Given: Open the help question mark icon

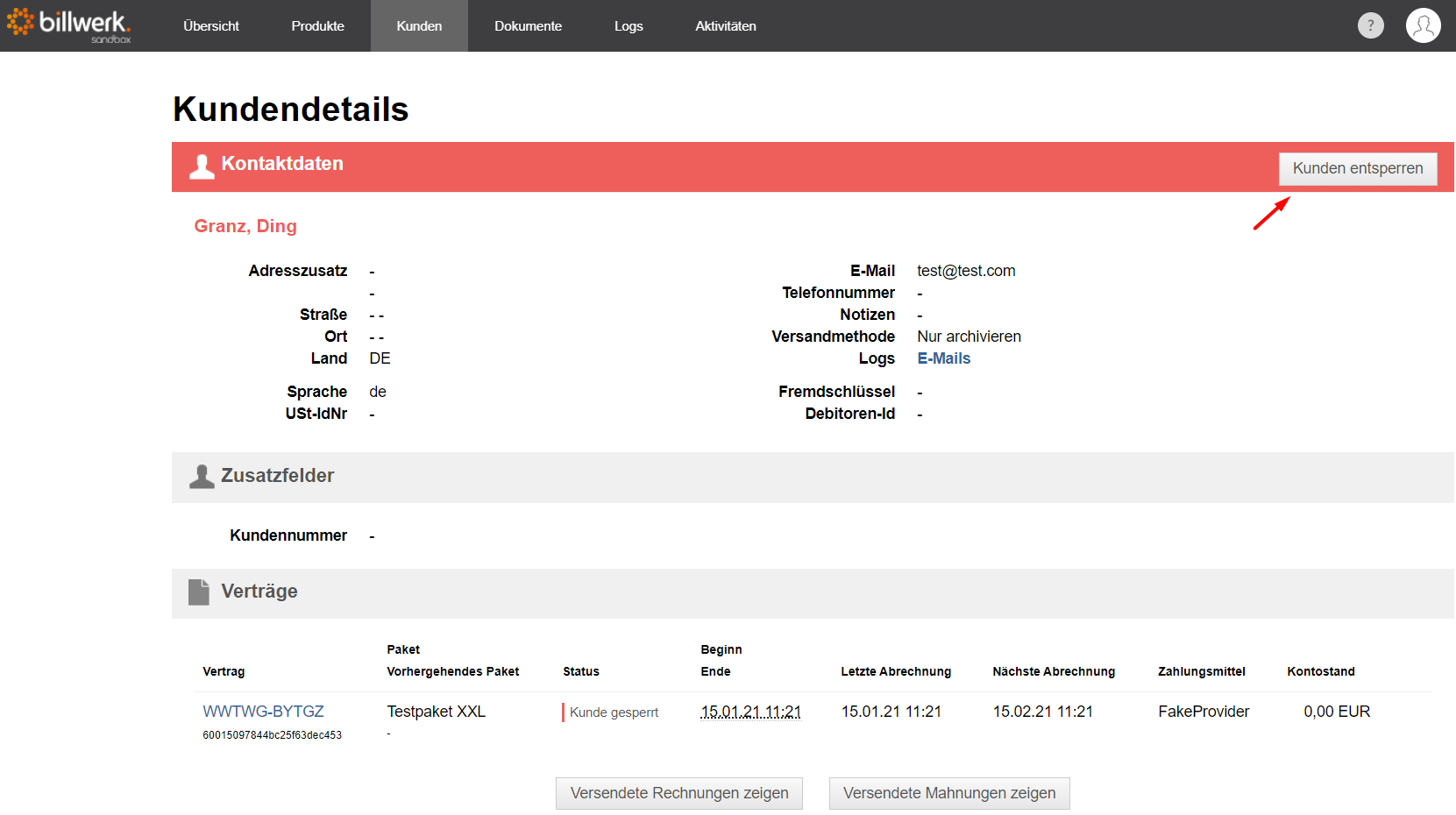Looking at the screenshot, I should (x=1370, y=25).
